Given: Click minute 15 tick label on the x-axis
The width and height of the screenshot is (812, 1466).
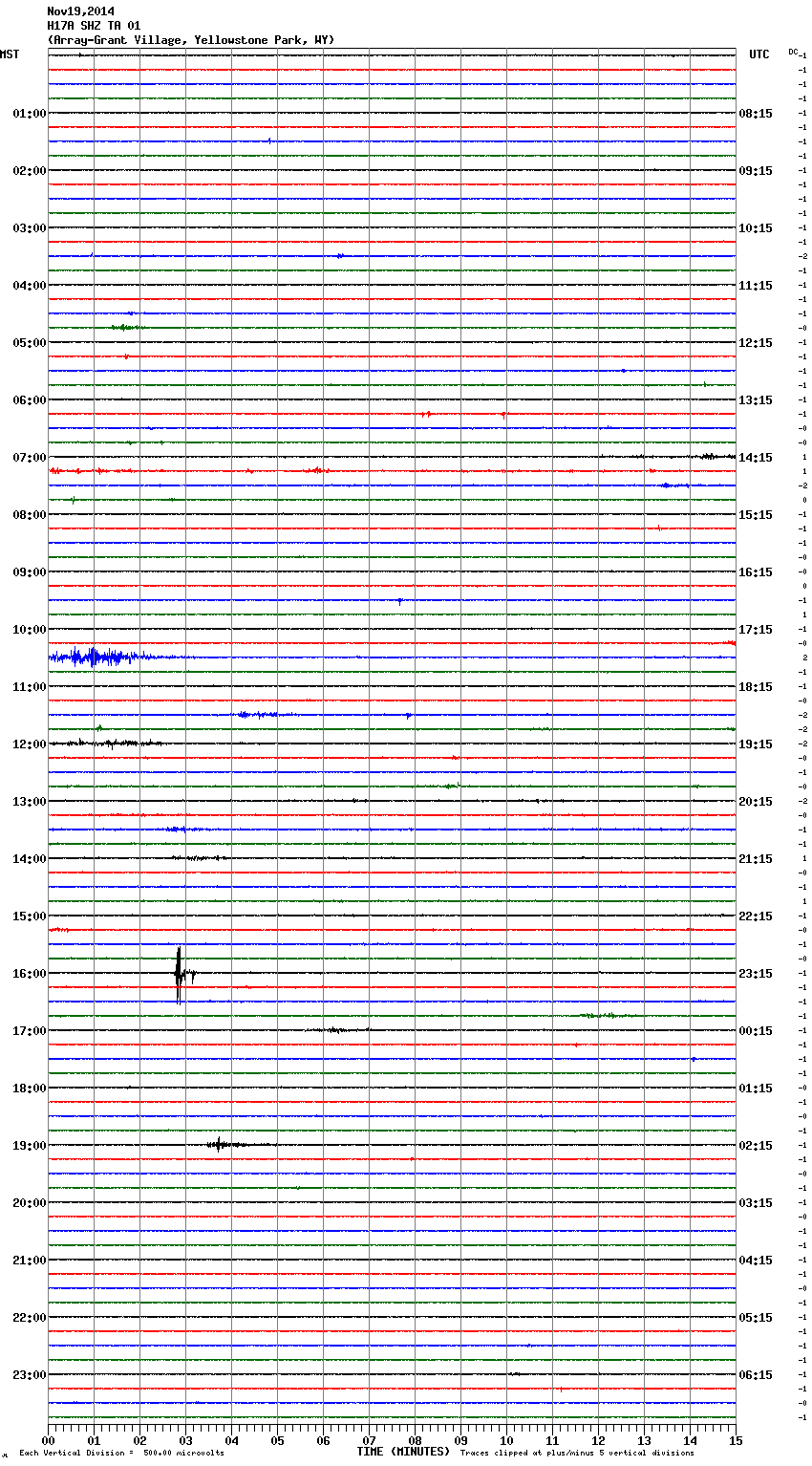Looking at the screenshot, I should (x=736, y=1440).
